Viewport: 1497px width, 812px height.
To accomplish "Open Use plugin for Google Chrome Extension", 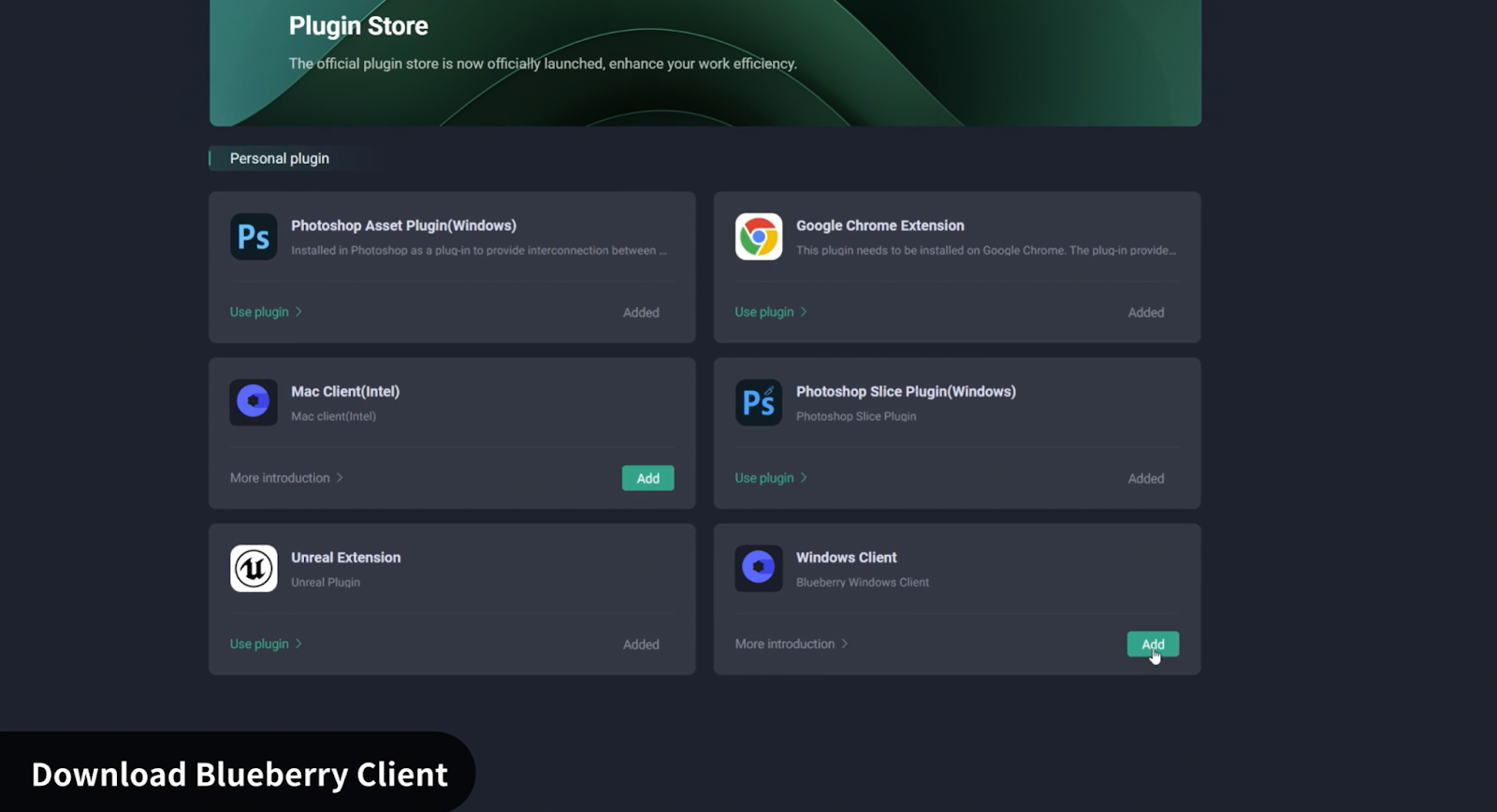I will click(771, 312).
